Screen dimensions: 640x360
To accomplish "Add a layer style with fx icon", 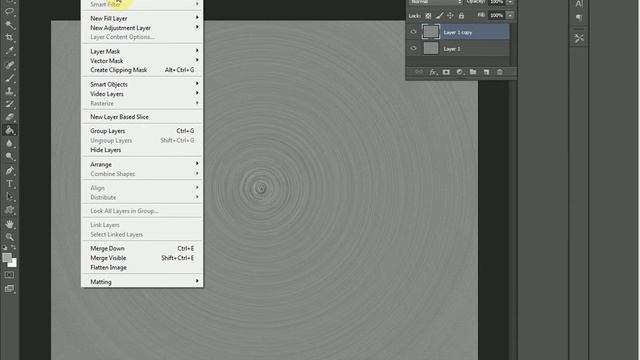I will tap(433, 72).
